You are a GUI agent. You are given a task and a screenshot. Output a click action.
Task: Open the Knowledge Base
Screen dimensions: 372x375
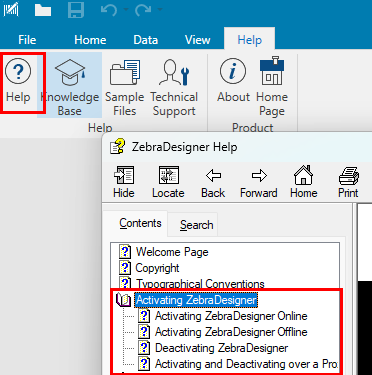69,85
